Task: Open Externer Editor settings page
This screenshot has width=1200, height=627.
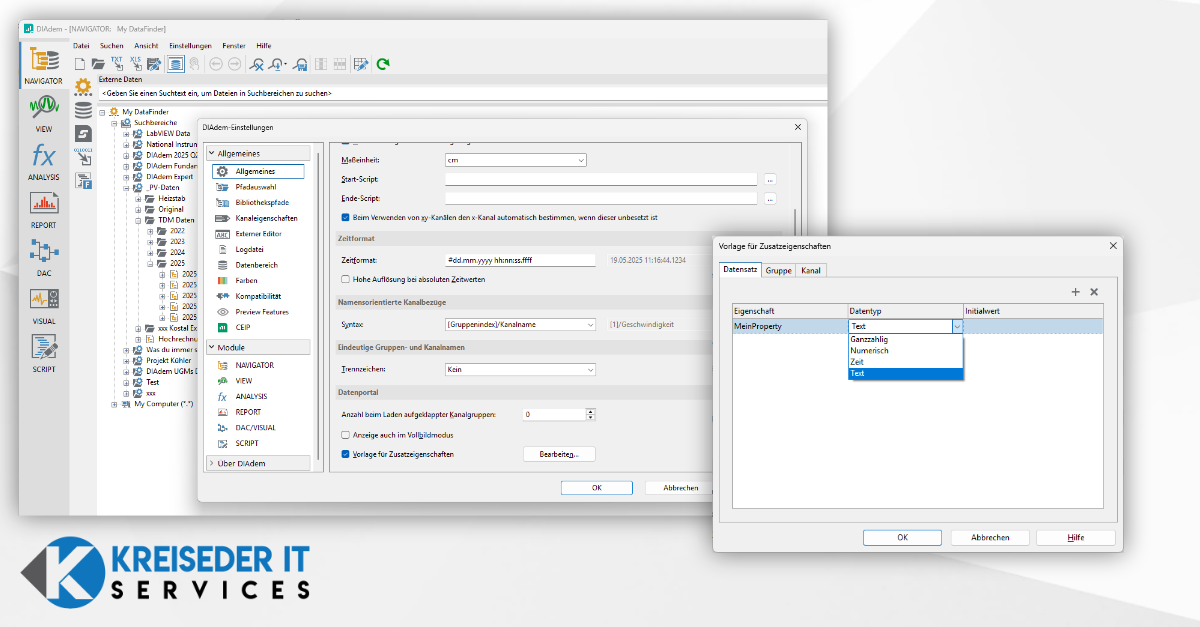Action: [258, 234]
